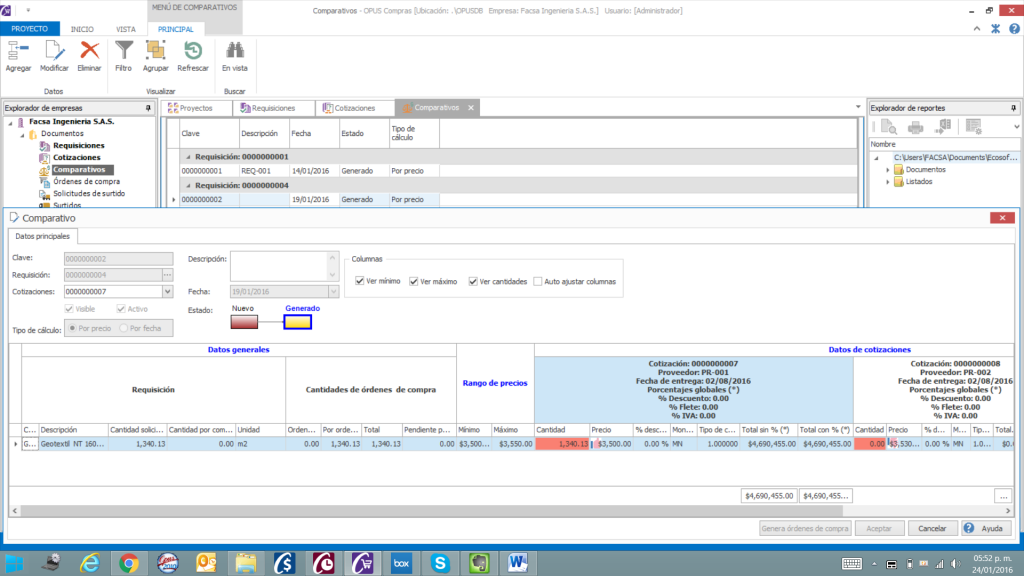Expand the Documentos folder in reports tree
The width and height of the screenshot is (1024, 576).
(x=887, y=170)
